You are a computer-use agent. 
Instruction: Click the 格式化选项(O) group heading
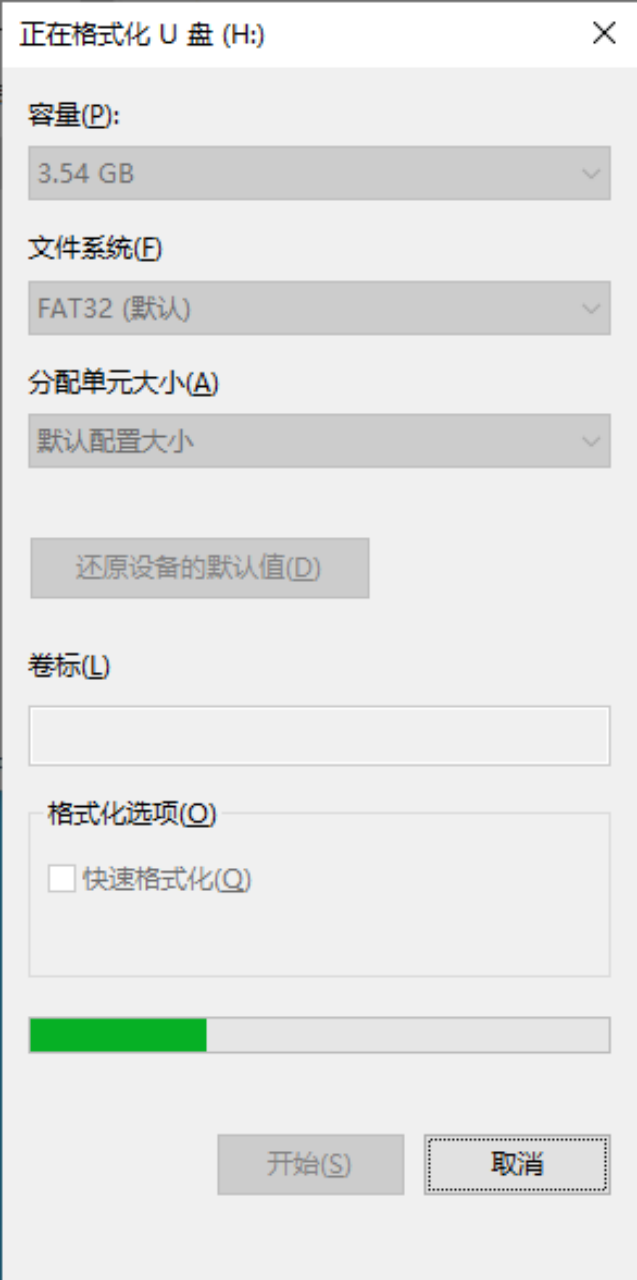(132, 814)
